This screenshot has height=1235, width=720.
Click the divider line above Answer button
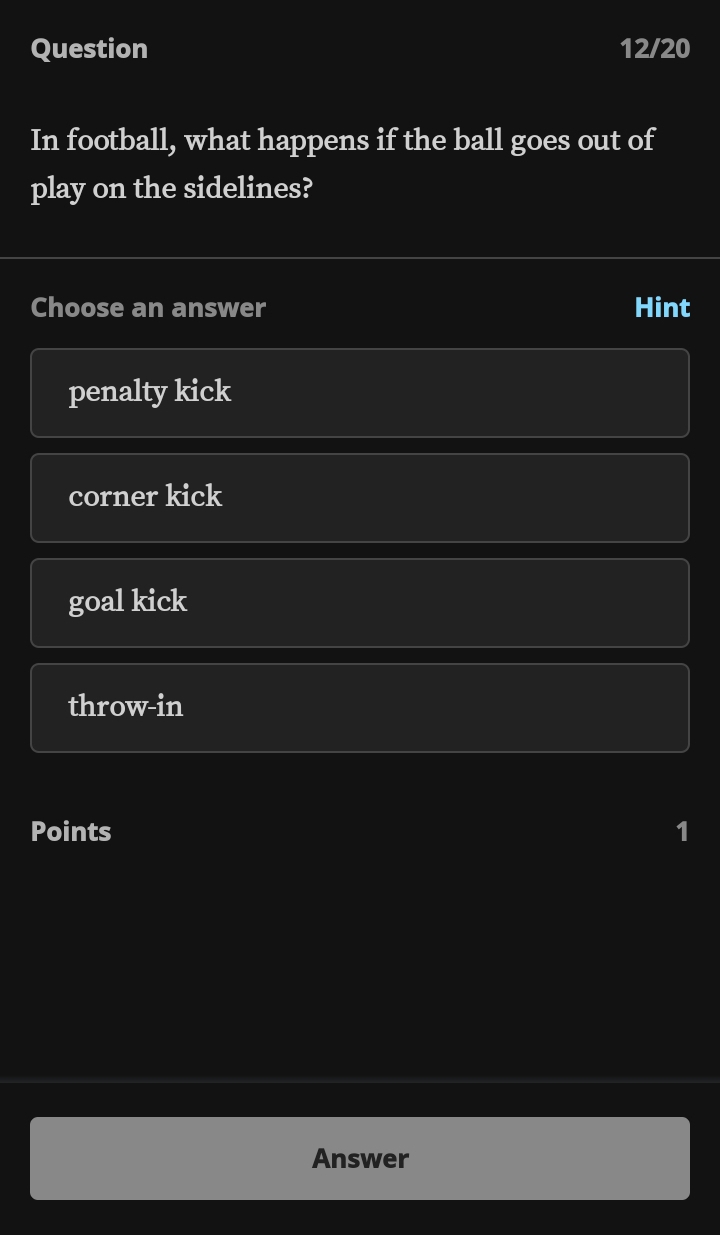pyautogui.click(x=360, y=1082)
